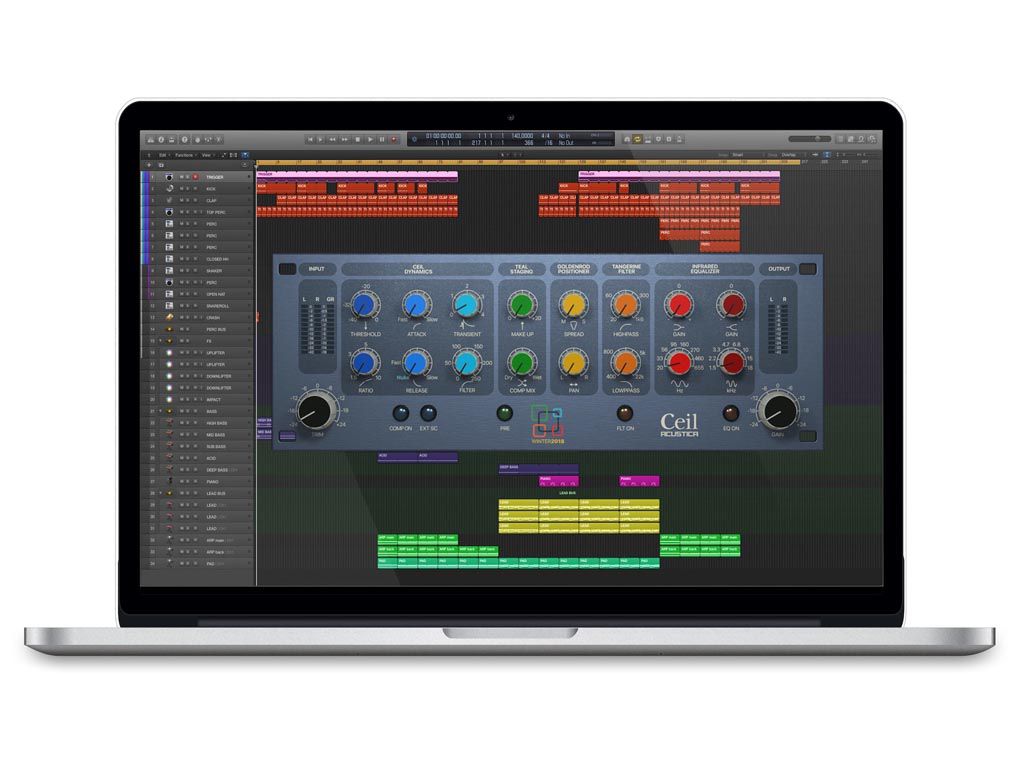Enable the EXT SC sidechain switch
The image size is (1024, 768).
point(428,413)
